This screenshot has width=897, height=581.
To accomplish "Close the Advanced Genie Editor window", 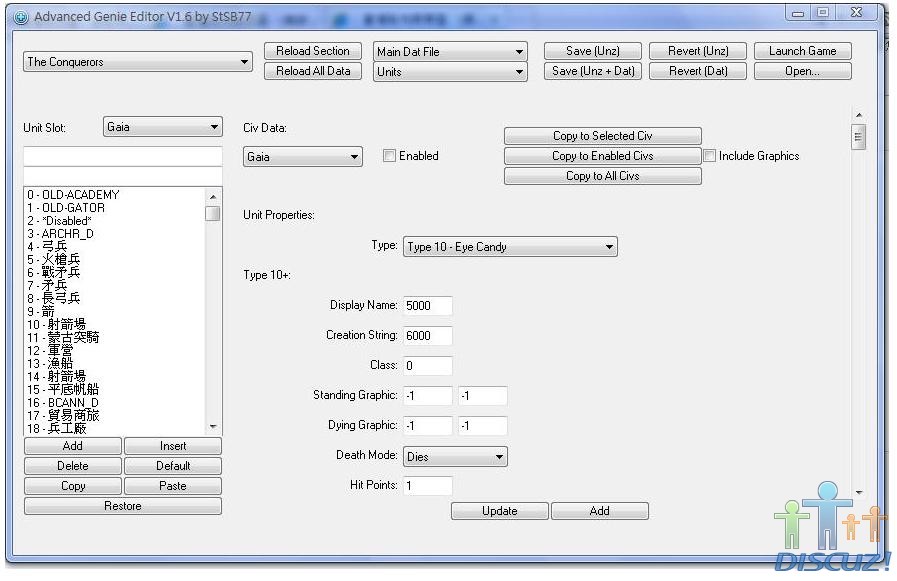I will [x=856, y=13].
